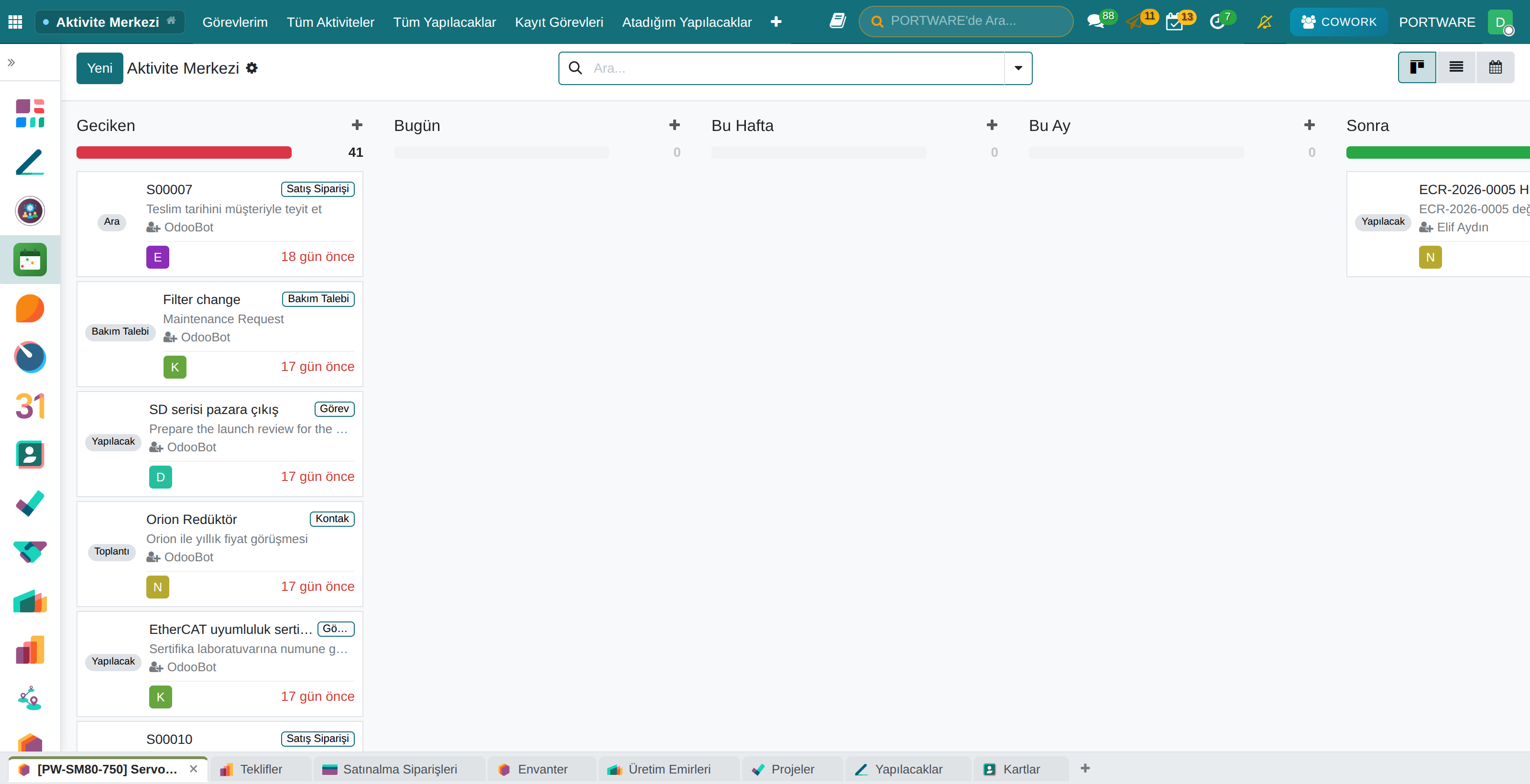Click the paper plane icon with badge 11
The width and height of the screenshot is (1530, 784).
(1135, 22)
